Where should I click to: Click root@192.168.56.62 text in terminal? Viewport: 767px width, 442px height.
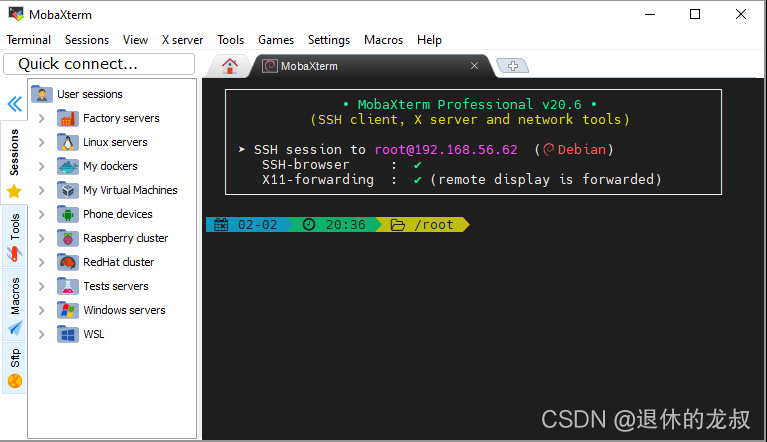pos(446,149)
